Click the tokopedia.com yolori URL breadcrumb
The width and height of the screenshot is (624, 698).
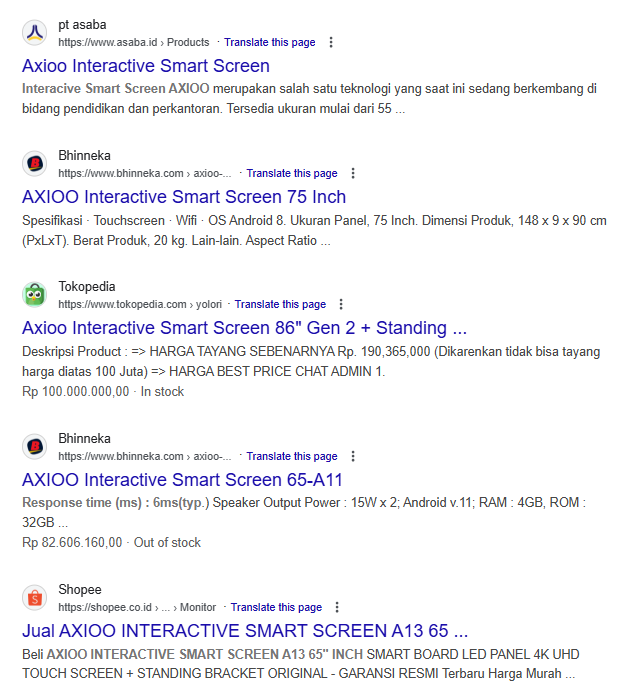[x=140, y=304]
